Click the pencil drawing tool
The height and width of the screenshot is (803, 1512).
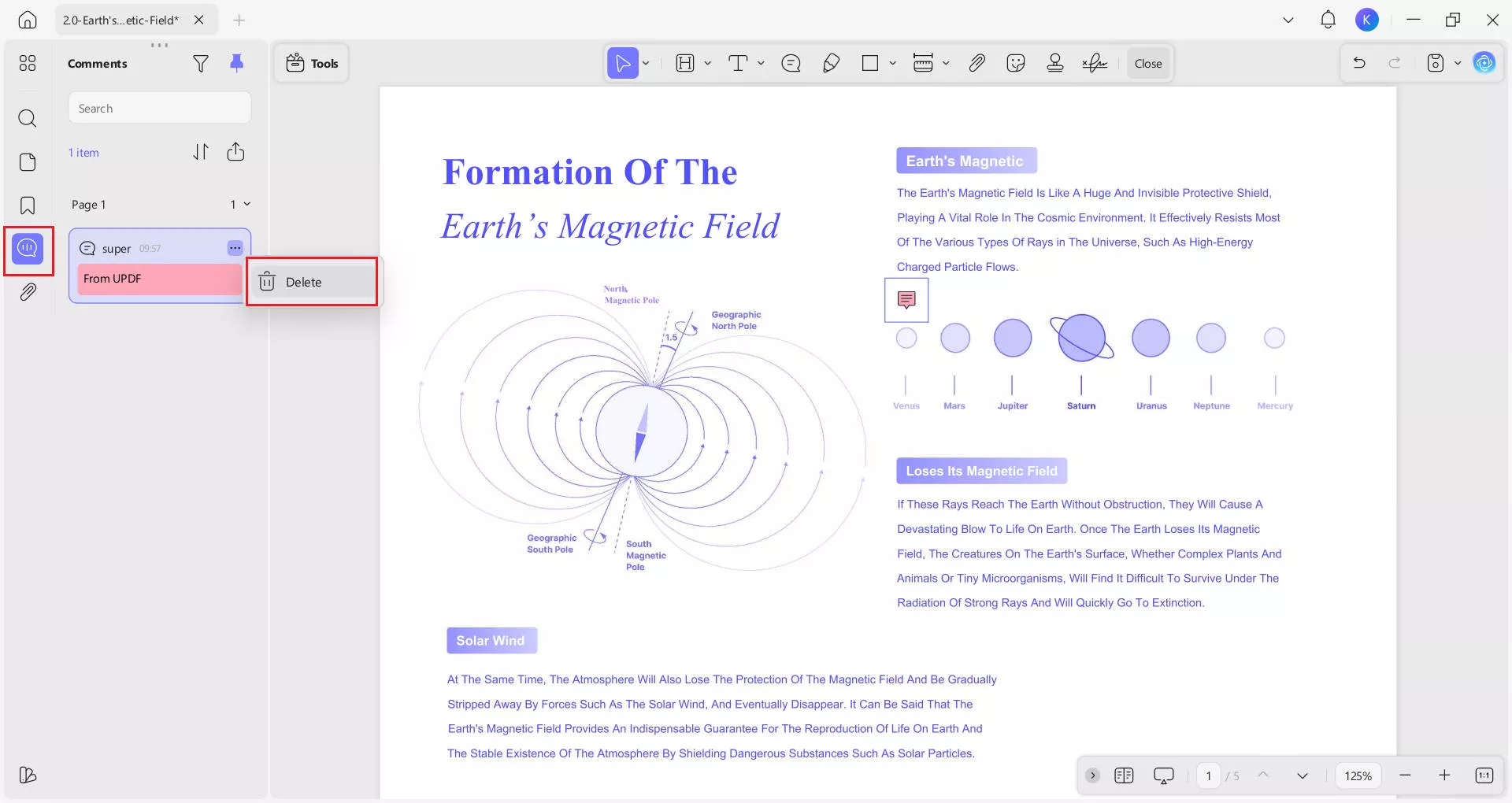click(x=831, y=63)
